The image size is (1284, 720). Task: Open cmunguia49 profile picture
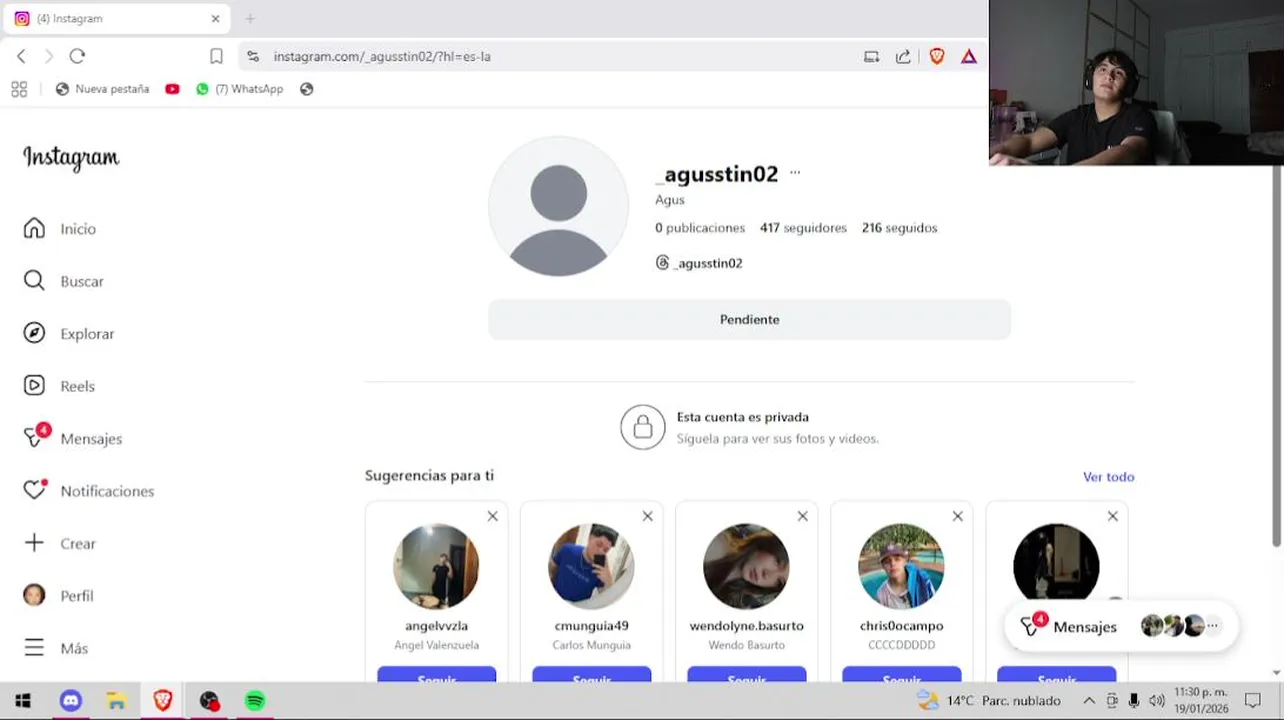point(591,566)
